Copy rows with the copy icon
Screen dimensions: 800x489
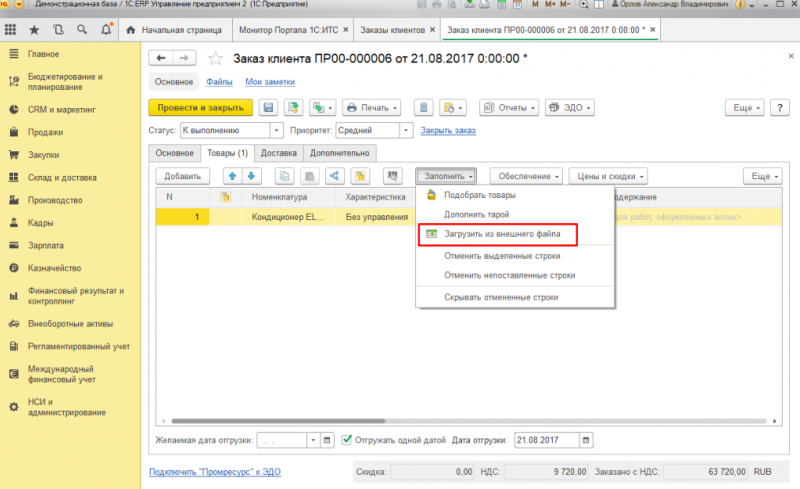285,176
